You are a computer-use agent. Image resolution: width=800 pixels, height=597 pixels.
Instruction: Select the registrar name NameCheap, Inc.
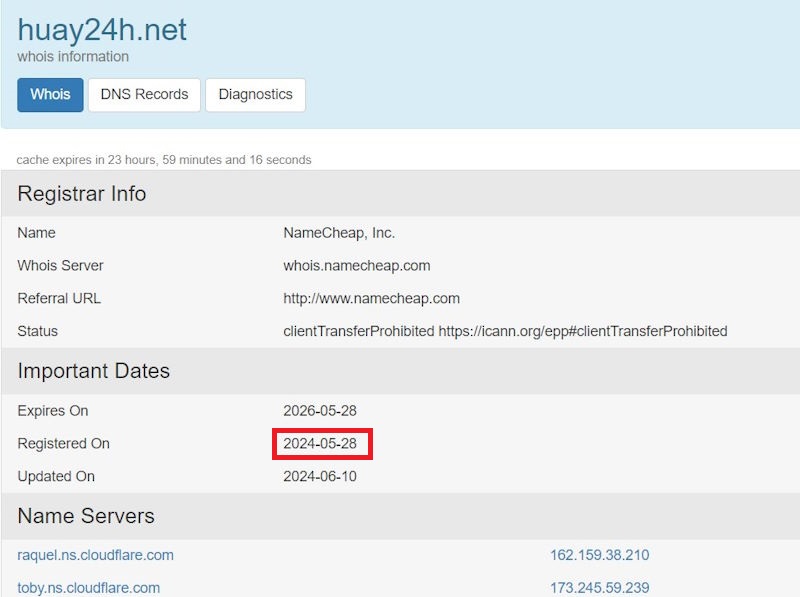point(339,232)
